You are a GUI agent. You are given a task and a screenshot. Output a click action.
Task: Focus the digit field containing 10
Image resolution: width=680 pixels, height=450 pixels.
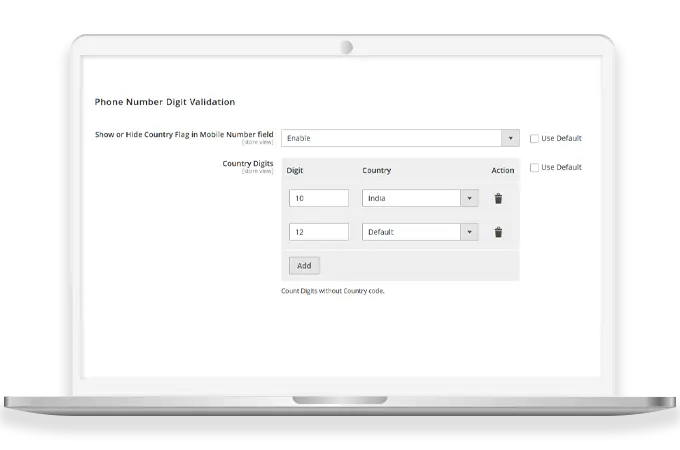(318, 198)
